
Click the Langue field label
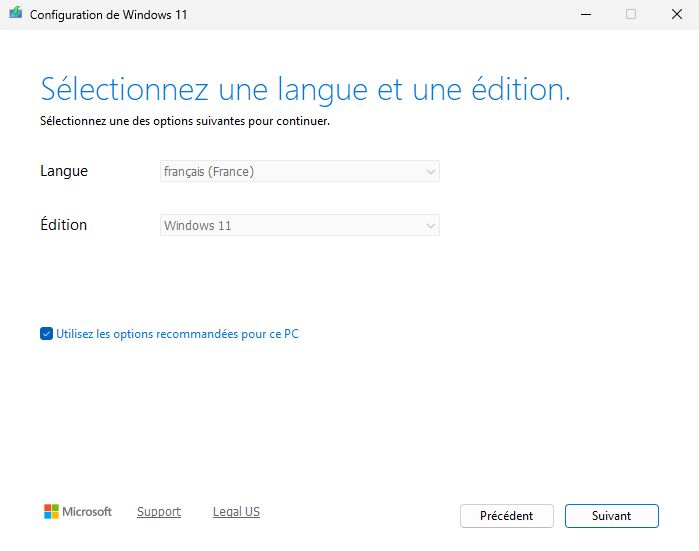pos(64,171)
